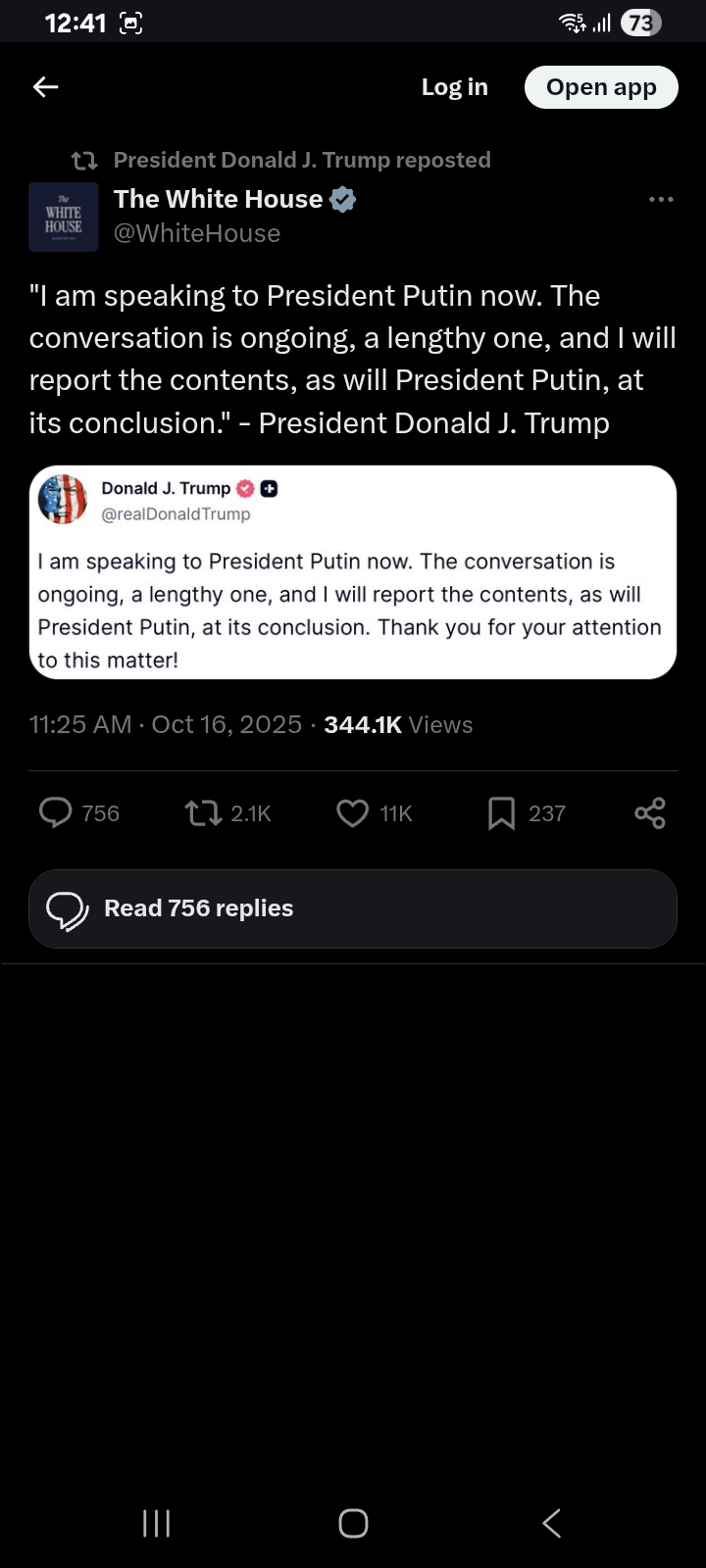Tap the share icon
The height and width of the screenshot is (1568, 706).
point(650,812)
